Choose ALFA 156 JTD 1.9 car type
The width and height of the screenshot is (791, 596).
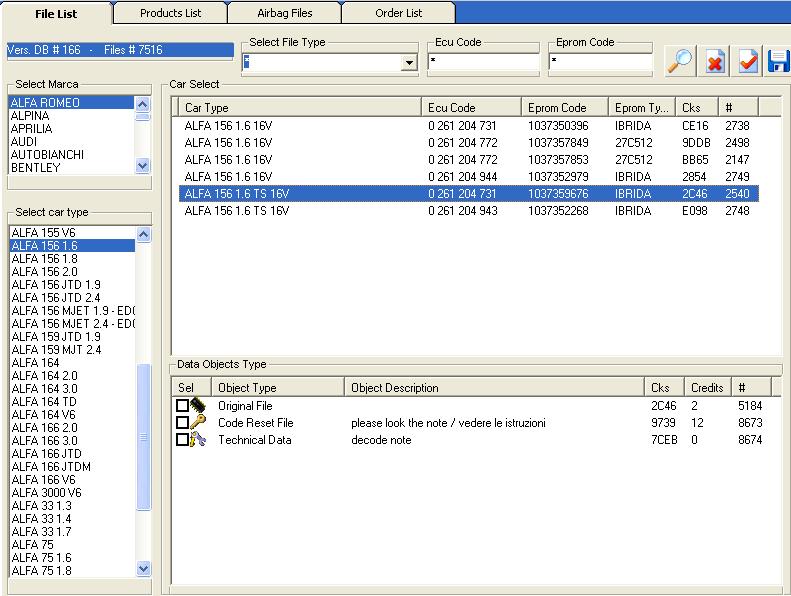56,285
